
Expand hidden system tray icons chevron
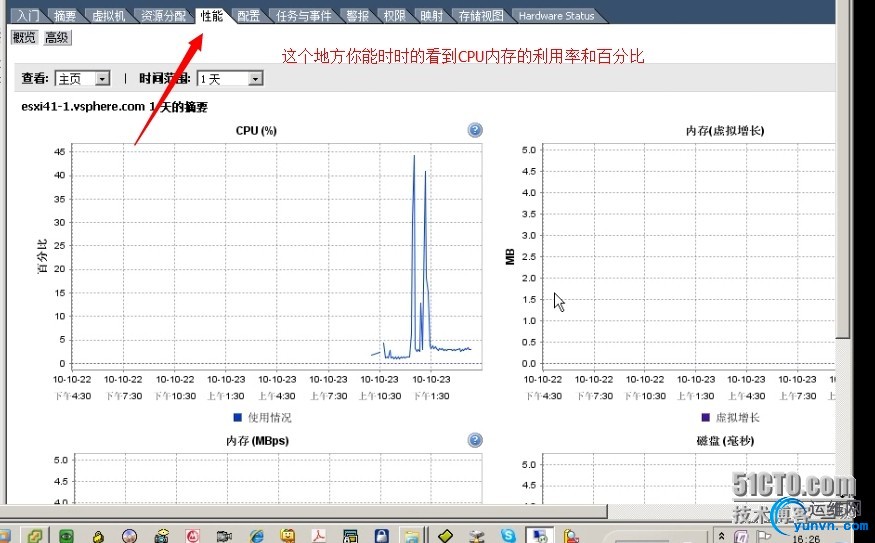pyautogui.click(x=721, y=536)
